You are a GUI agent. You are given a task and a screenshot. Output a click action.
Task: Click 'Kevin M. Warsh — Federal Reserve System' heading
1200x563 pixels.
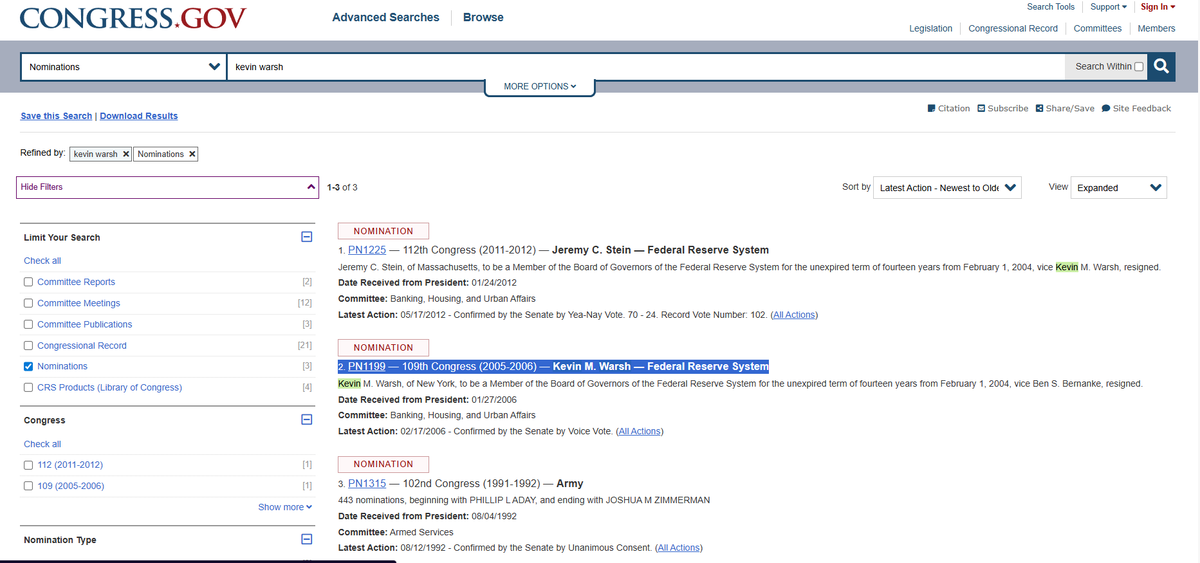point(660,367)
